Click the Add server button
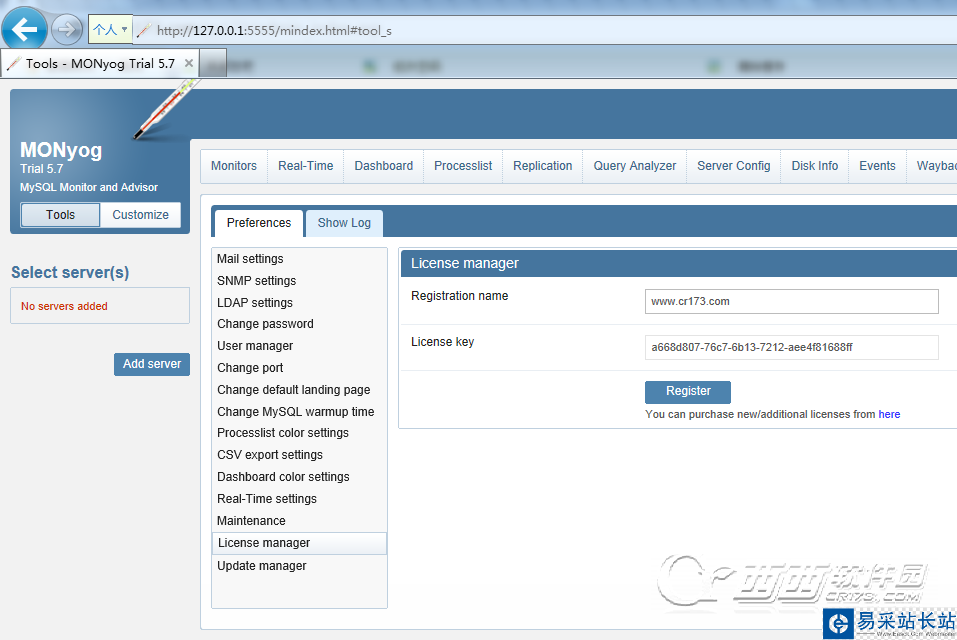 [152, 364]
